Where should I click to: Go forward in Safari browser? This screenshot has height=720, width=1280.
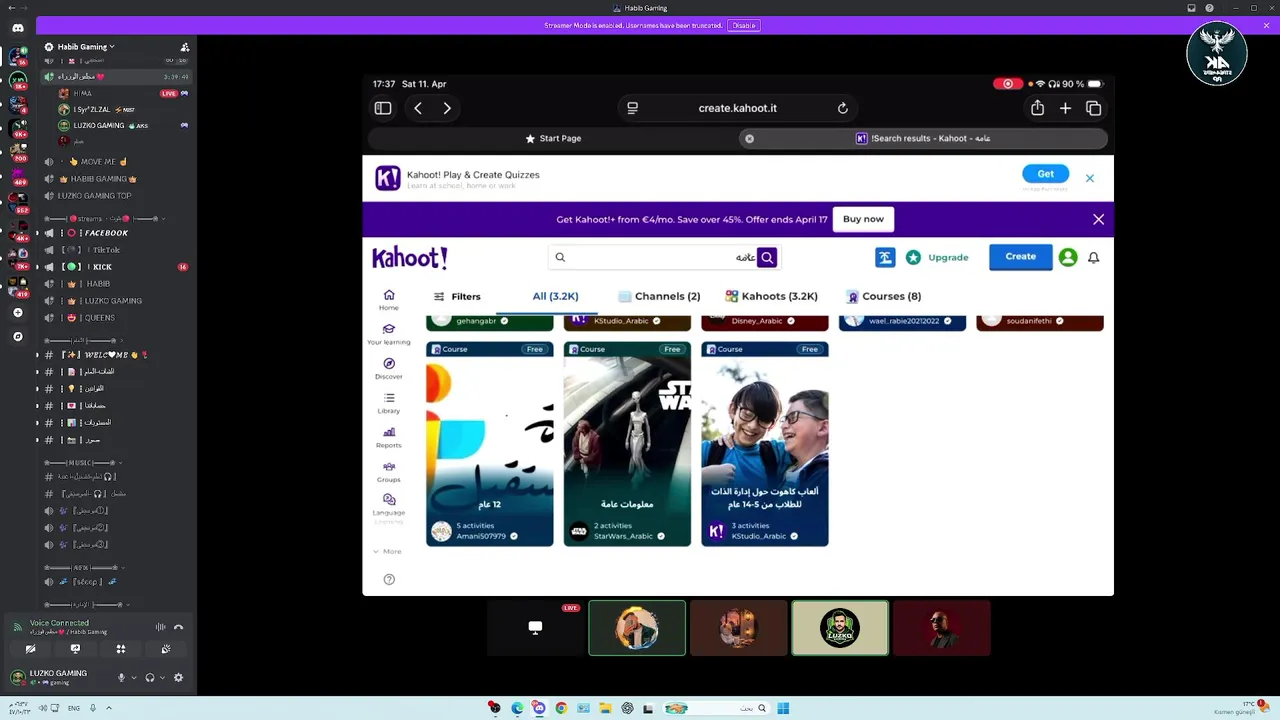point(447,108)
